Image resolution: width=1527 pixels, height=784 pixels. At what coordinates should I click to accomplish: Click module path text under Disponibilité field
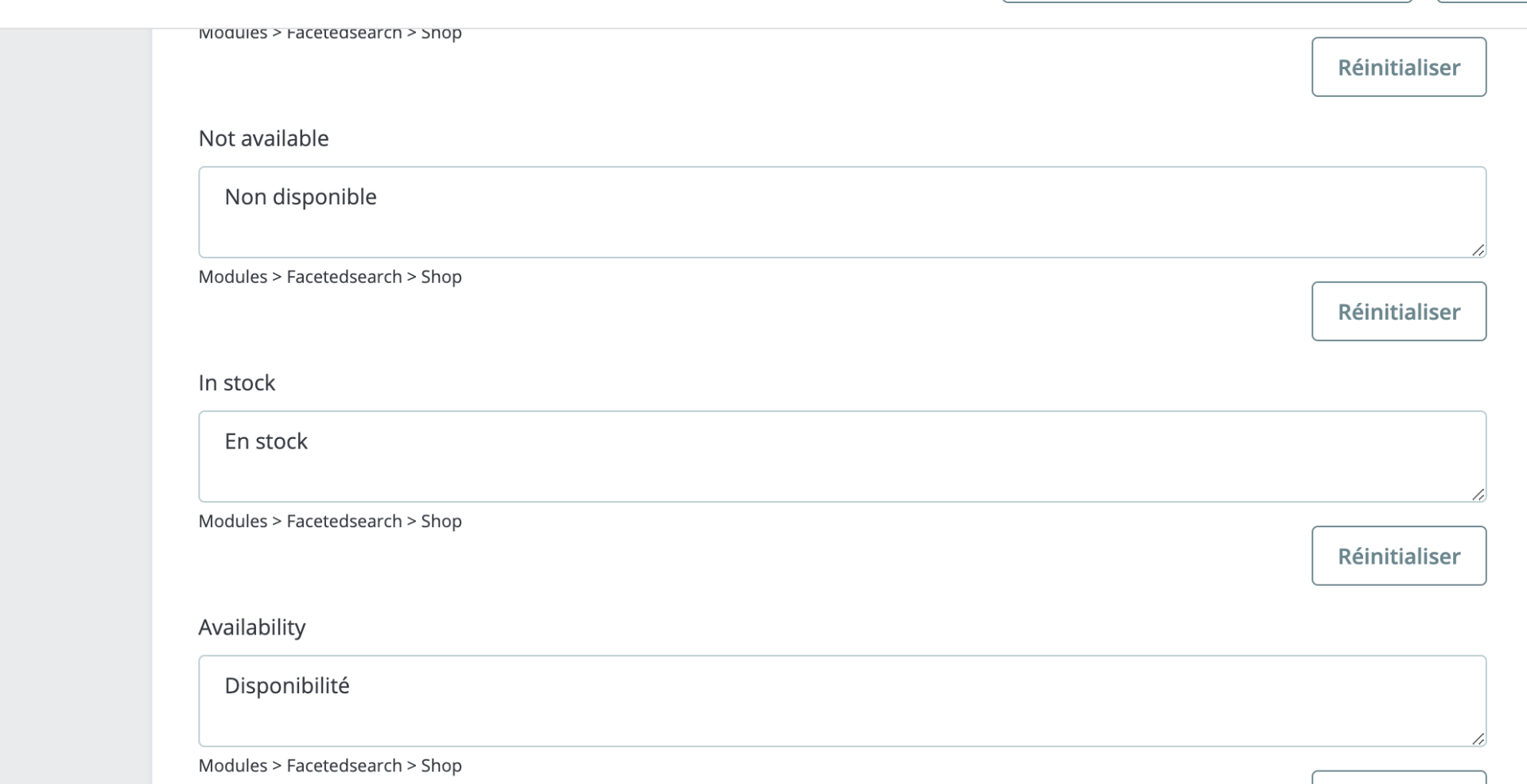(x=329, y=765)
